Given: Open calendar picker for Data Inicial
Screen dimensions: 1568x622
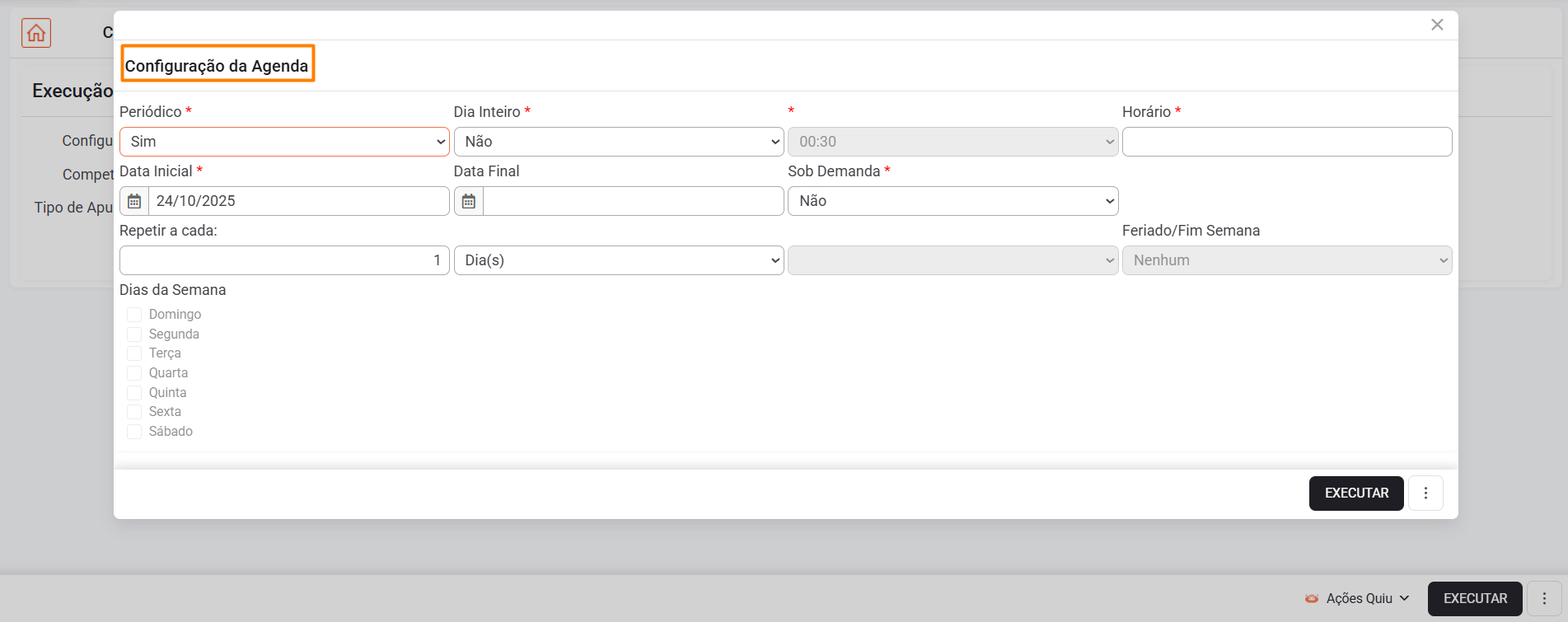Looking at the screenshot, I should tap(134, 201).
